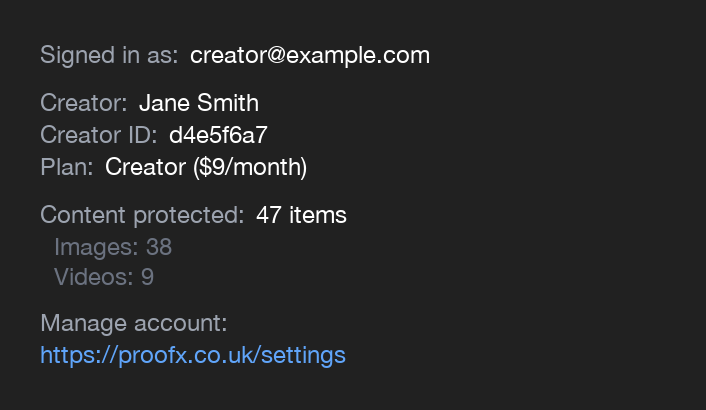The image size is (706, 410).
Task: Click the 'Creator ID:' label
Action: click(99, 135)
